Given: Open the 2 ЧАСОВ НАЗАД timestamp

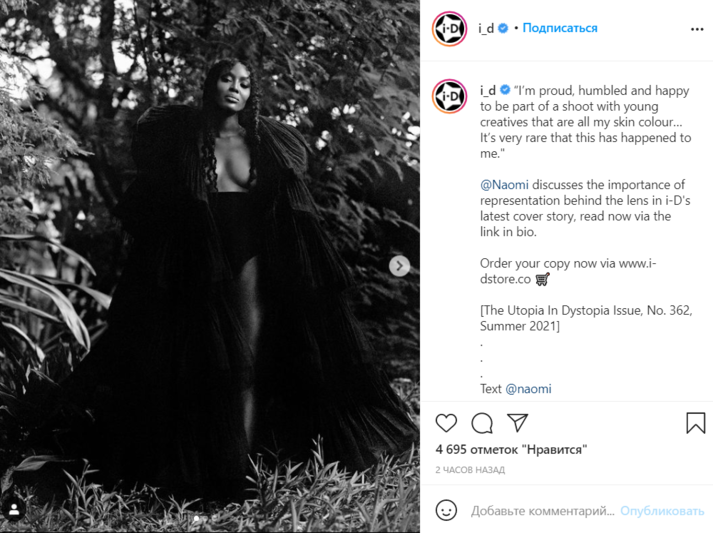Looking at the screenshot, I should [x=470, y=470].
